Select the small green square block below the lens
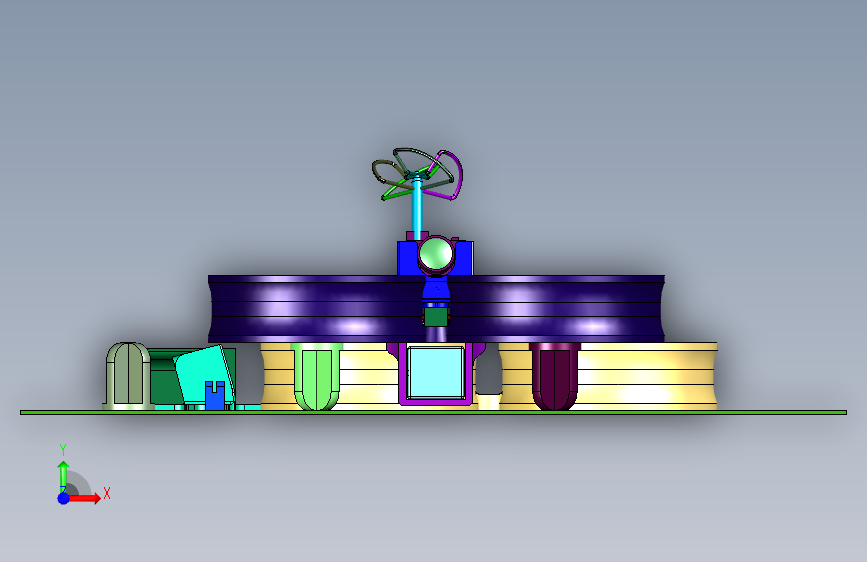 coord(436,316)
